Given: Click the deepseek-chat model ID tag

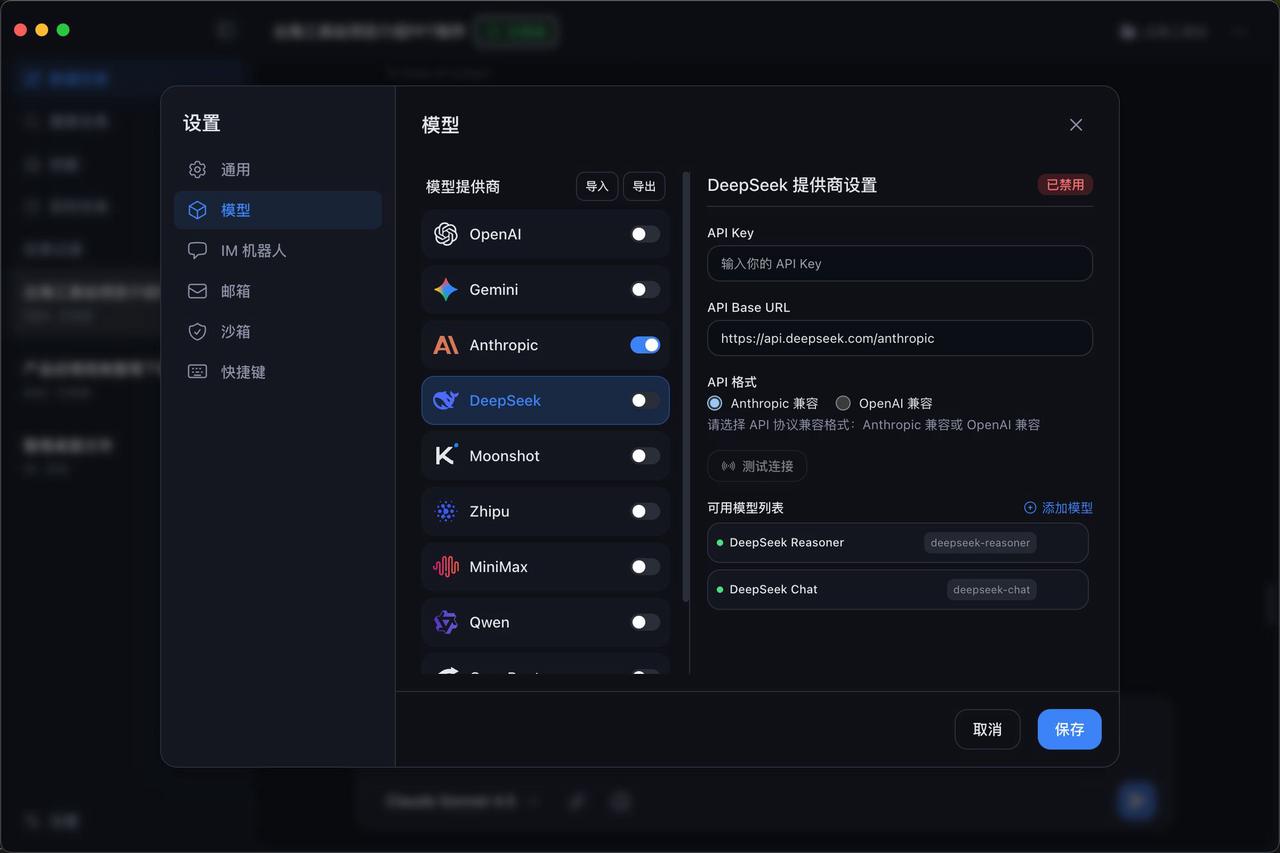Looking at the screenshot, I should point(992,590).
